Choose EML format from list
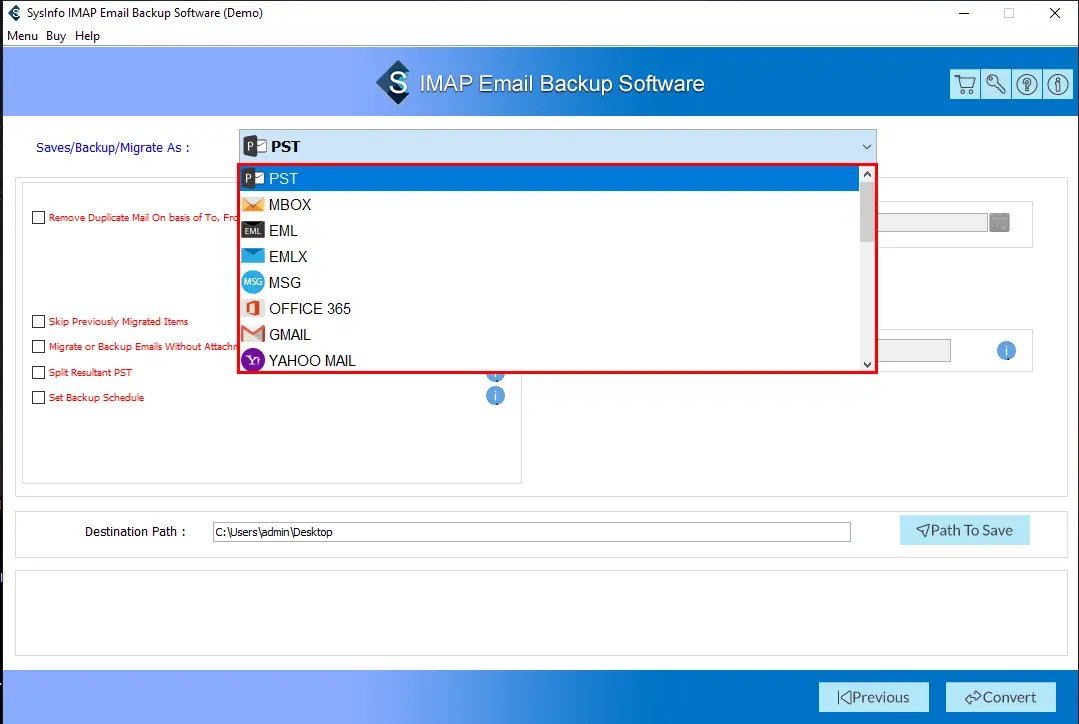The height and width of the screenshot is (724, 1079). coord(549,231)
